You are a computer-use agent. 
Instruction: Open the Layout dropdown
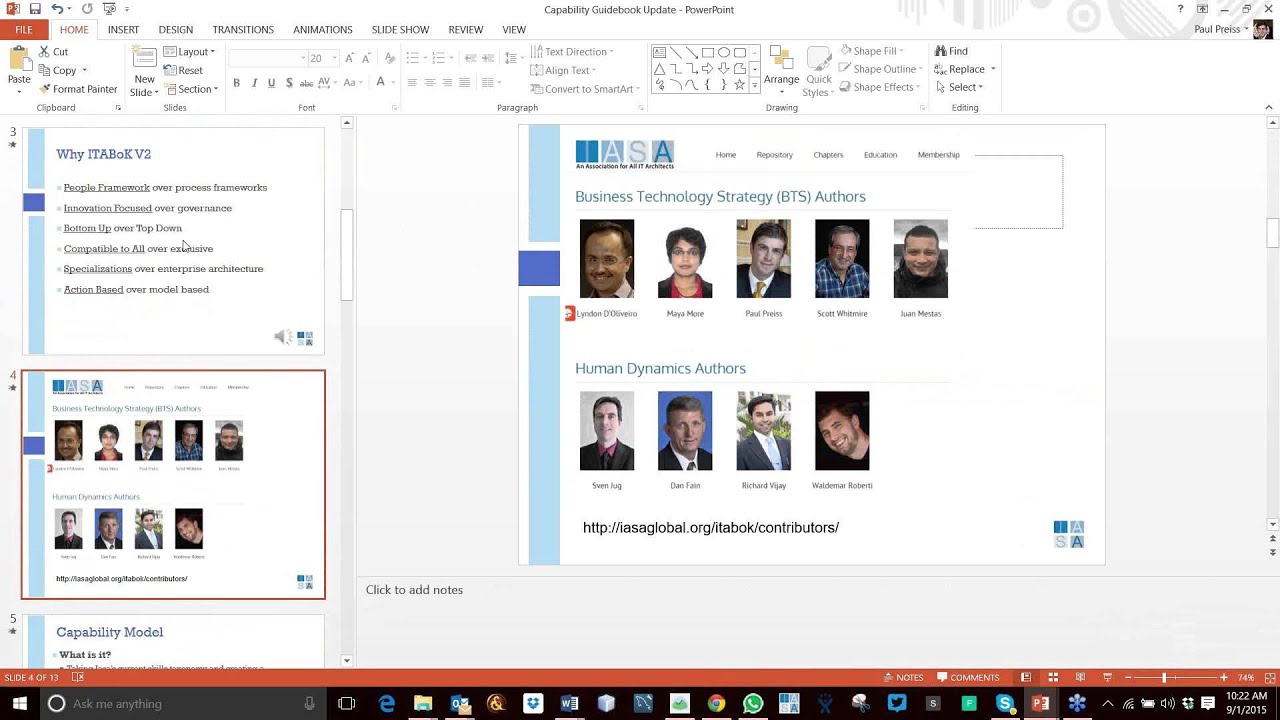pyautogui.click(x=189, y=52)
